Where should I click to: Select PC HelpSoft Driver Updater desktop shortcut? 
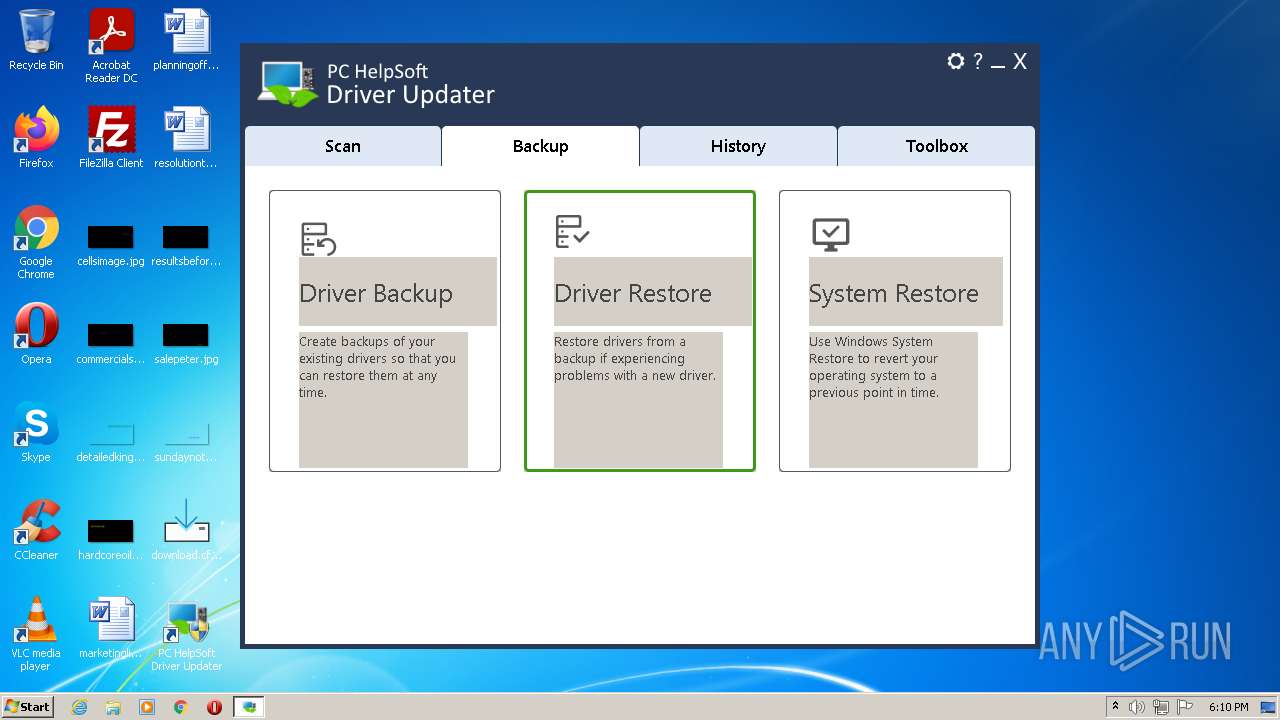(x=186, y=634)
